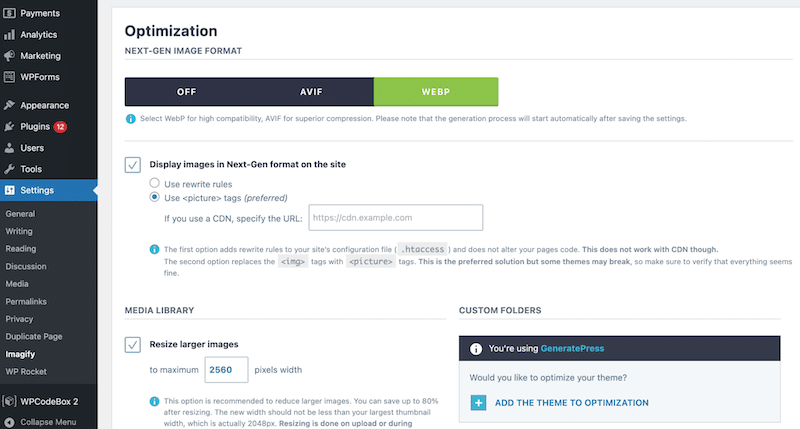Click the CDN URL input field
800x429 pixels.
pyautogui.click(x=395, y=218)
